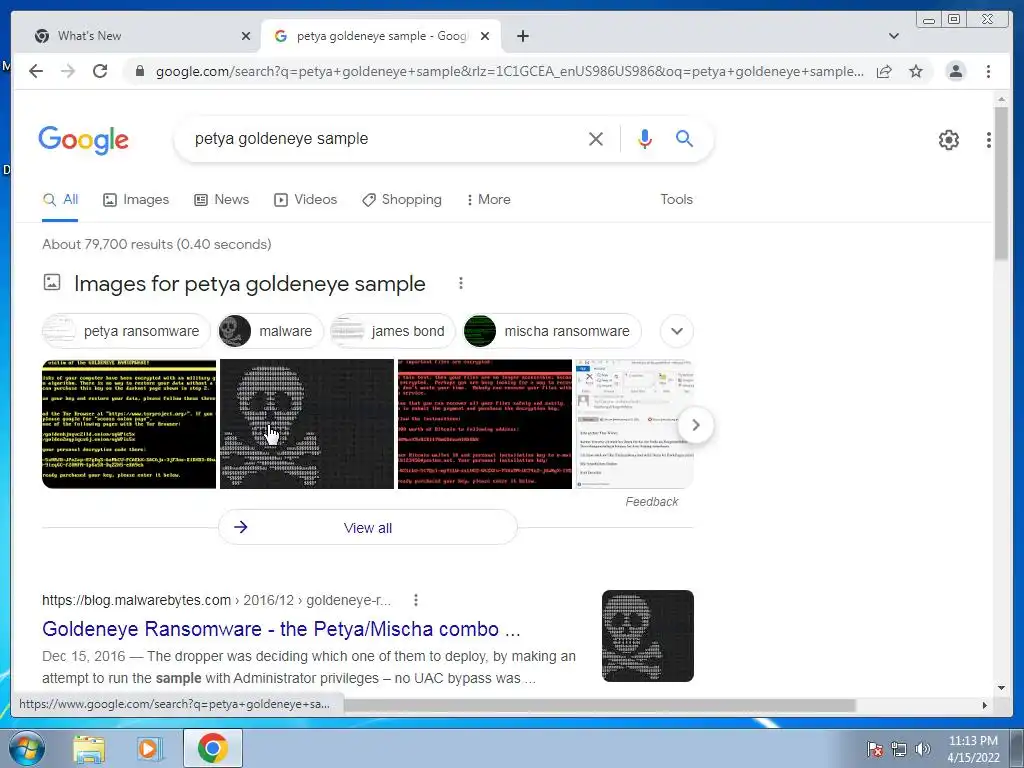The height and width of the screenshot is (768, 1024).
Task: Close the What's New tab
Action: pos(246,36)
